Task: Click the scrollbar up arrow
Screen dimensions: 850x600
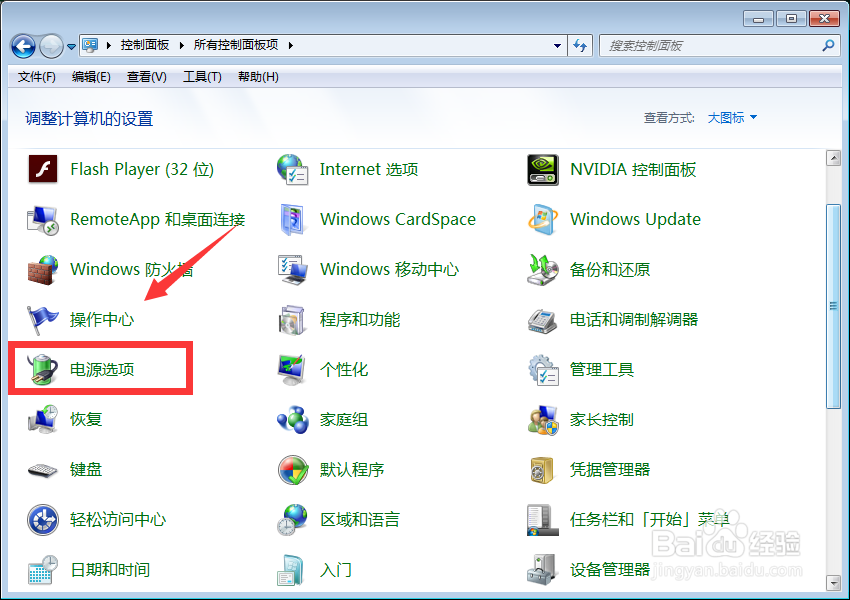Action: coord(833,158)
